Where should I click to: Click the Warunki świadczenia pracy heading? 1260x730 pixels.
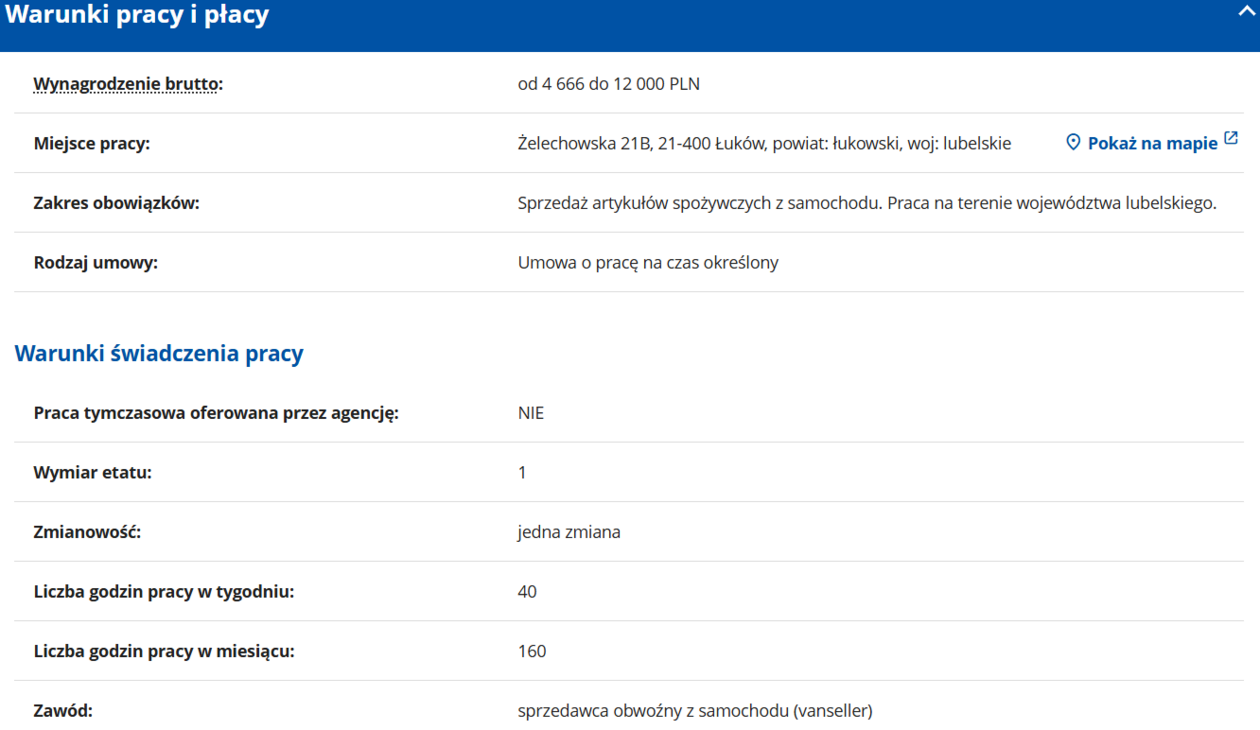(159, 353)
